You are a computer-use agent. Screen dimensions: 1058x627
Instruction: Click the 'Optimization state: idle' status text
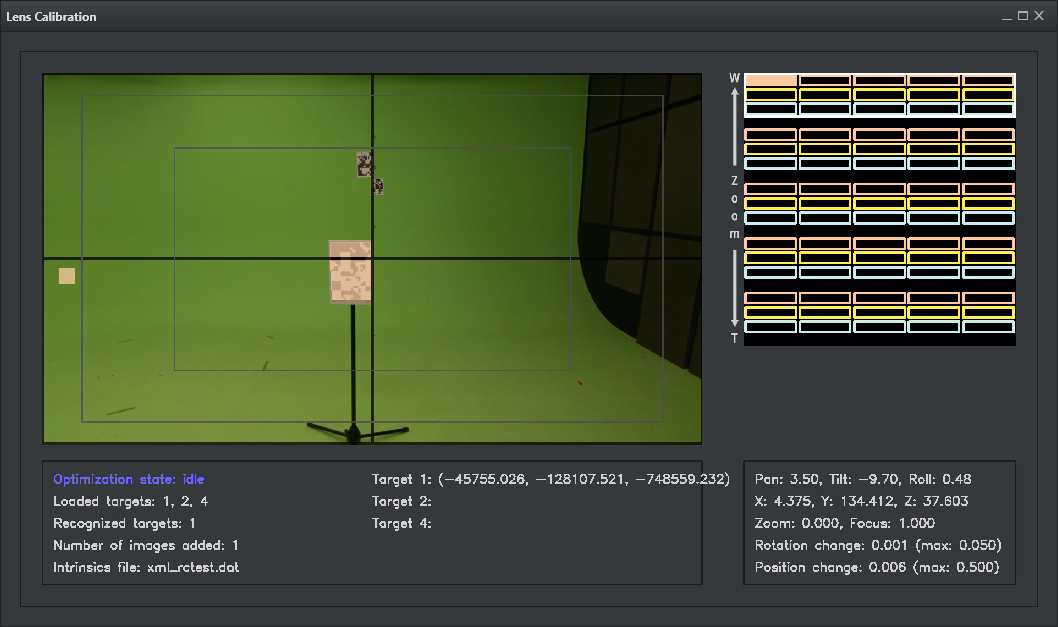click(129, 479)
